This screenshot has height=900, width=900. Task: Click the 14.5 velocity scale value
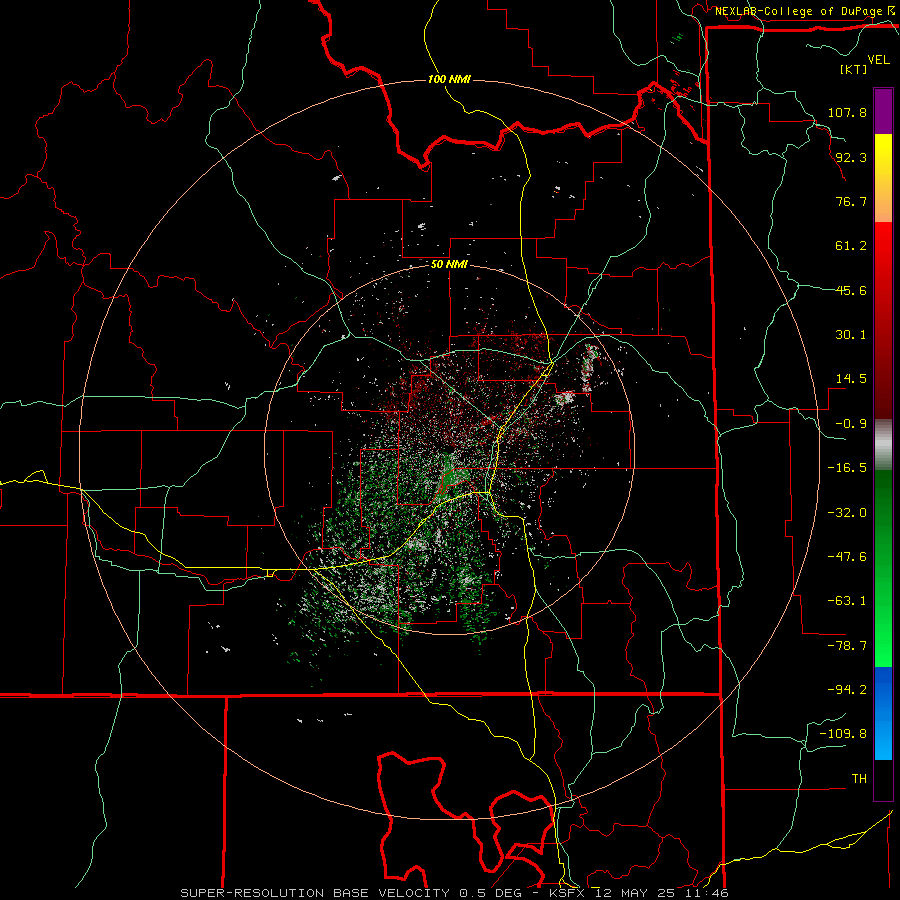851,379
